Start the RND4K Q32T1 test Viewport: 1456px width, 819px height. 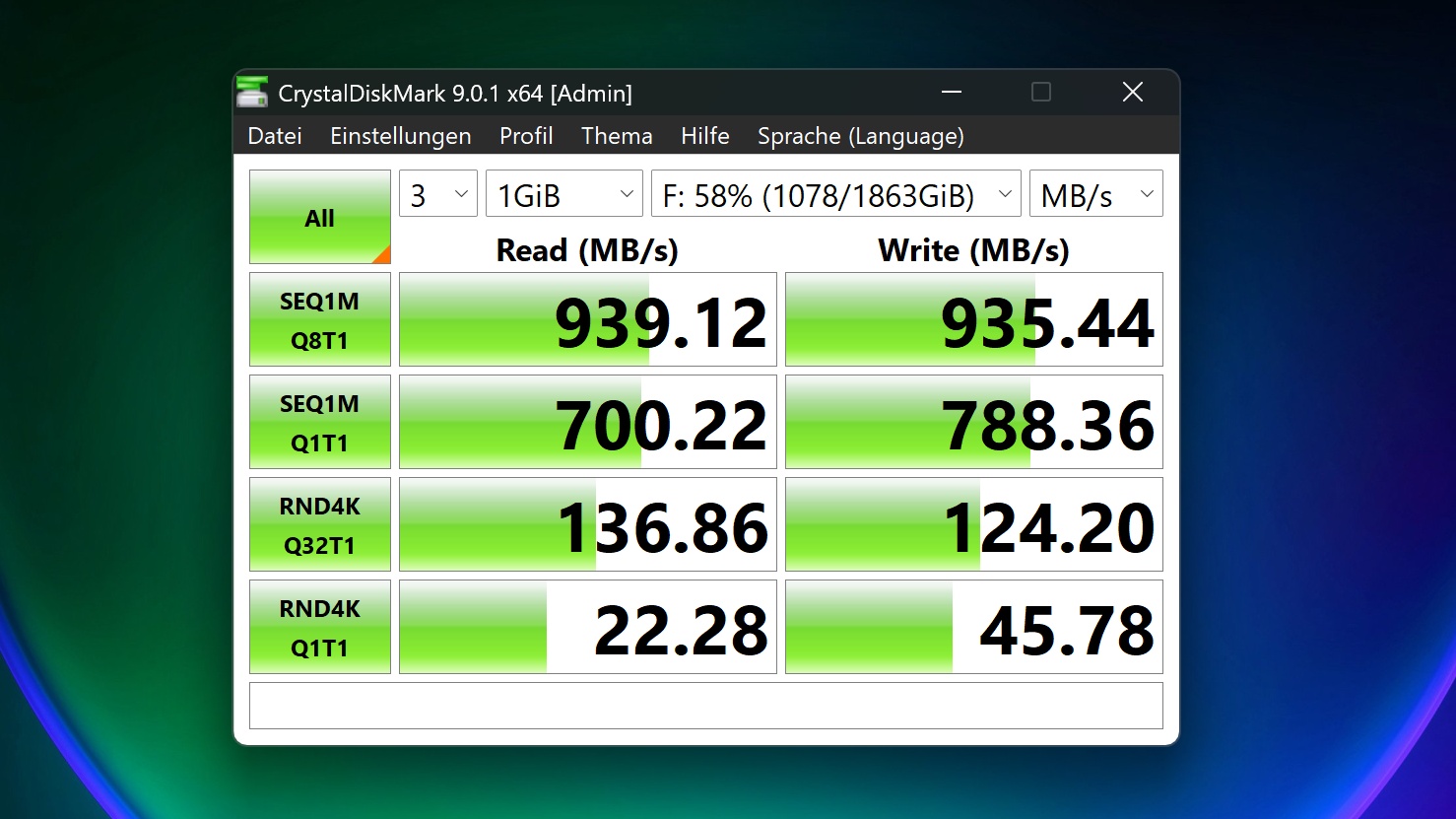319,525
